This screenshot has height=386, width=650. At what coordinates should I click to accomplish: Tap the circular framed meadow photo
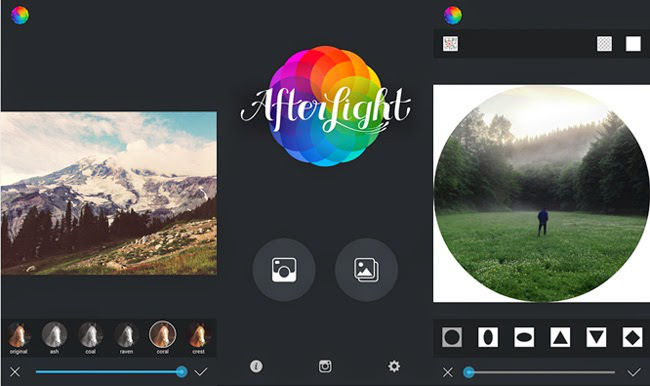pos(541,194)
